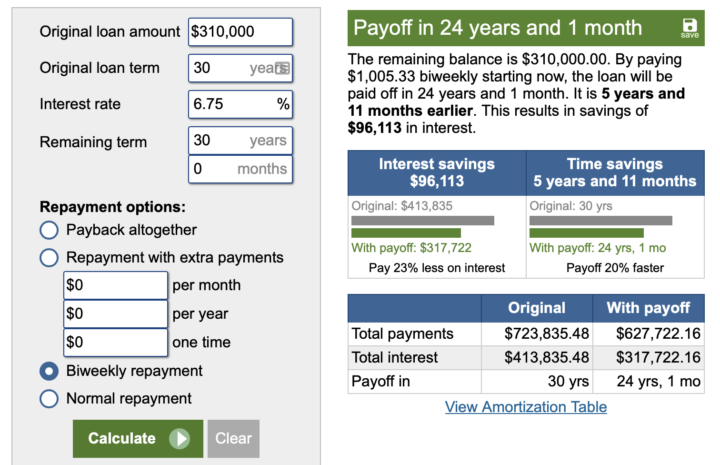This screenshot has height=465, width=720.
Task: Select the Payback altogether option
Action: coord(49,230)
